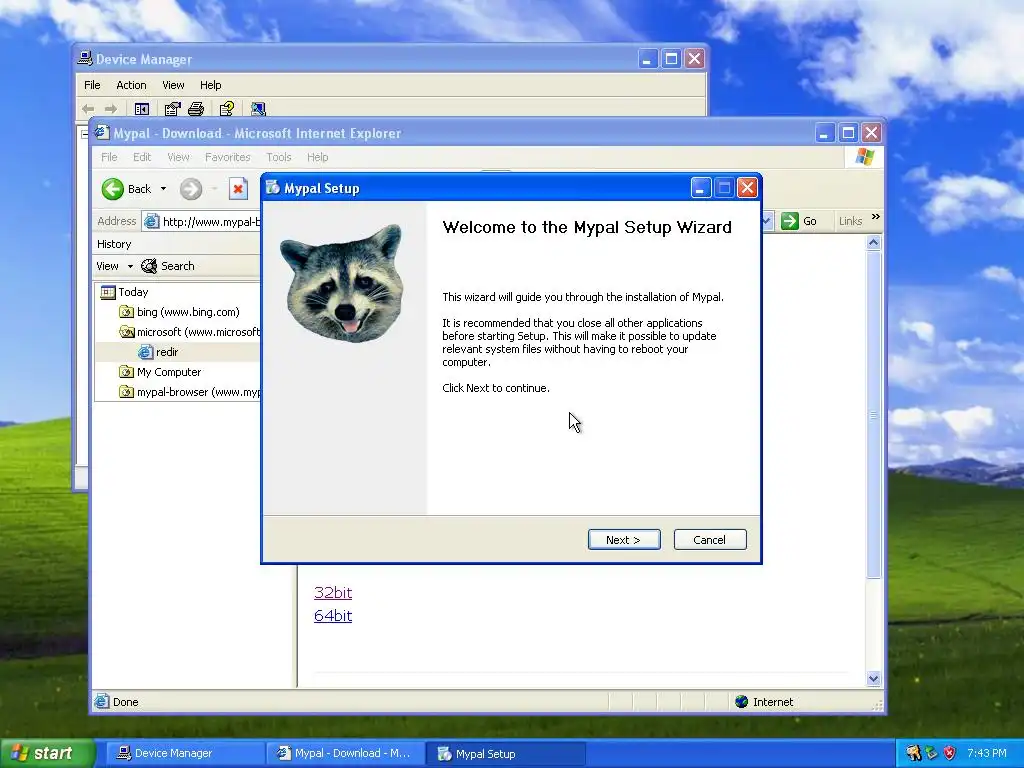The width and height of the screenshot is (1024, 768).
Task: Click the Search icon in History pane
Action: coord(149,266)
